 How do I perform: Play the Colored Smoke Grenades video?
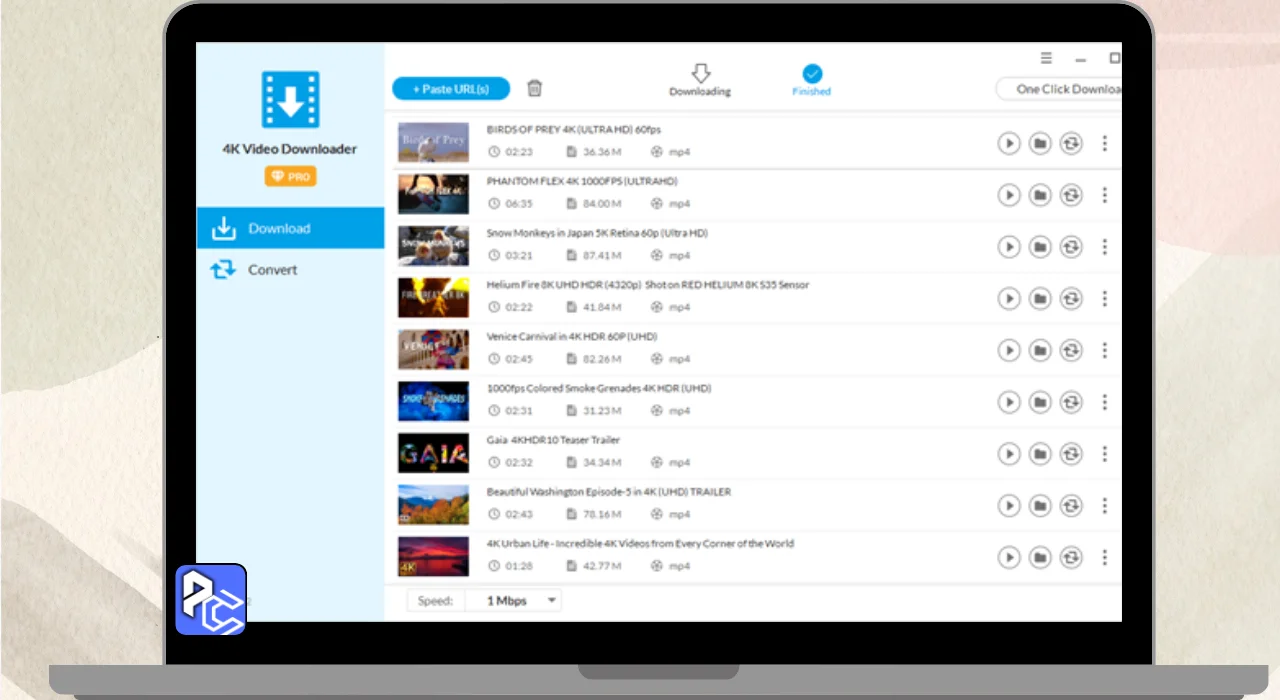[1009, 402]
